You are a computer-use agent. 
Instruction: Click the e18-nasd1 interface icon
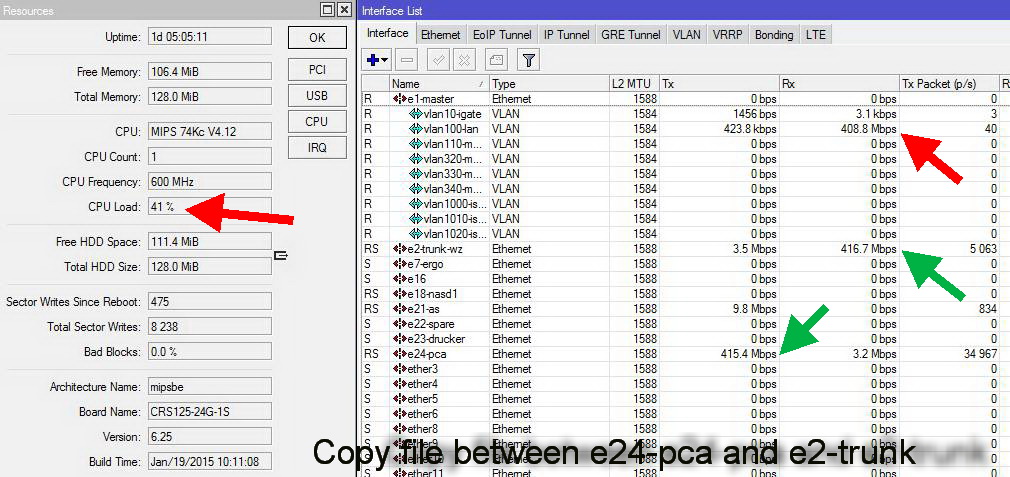(399, 294)
